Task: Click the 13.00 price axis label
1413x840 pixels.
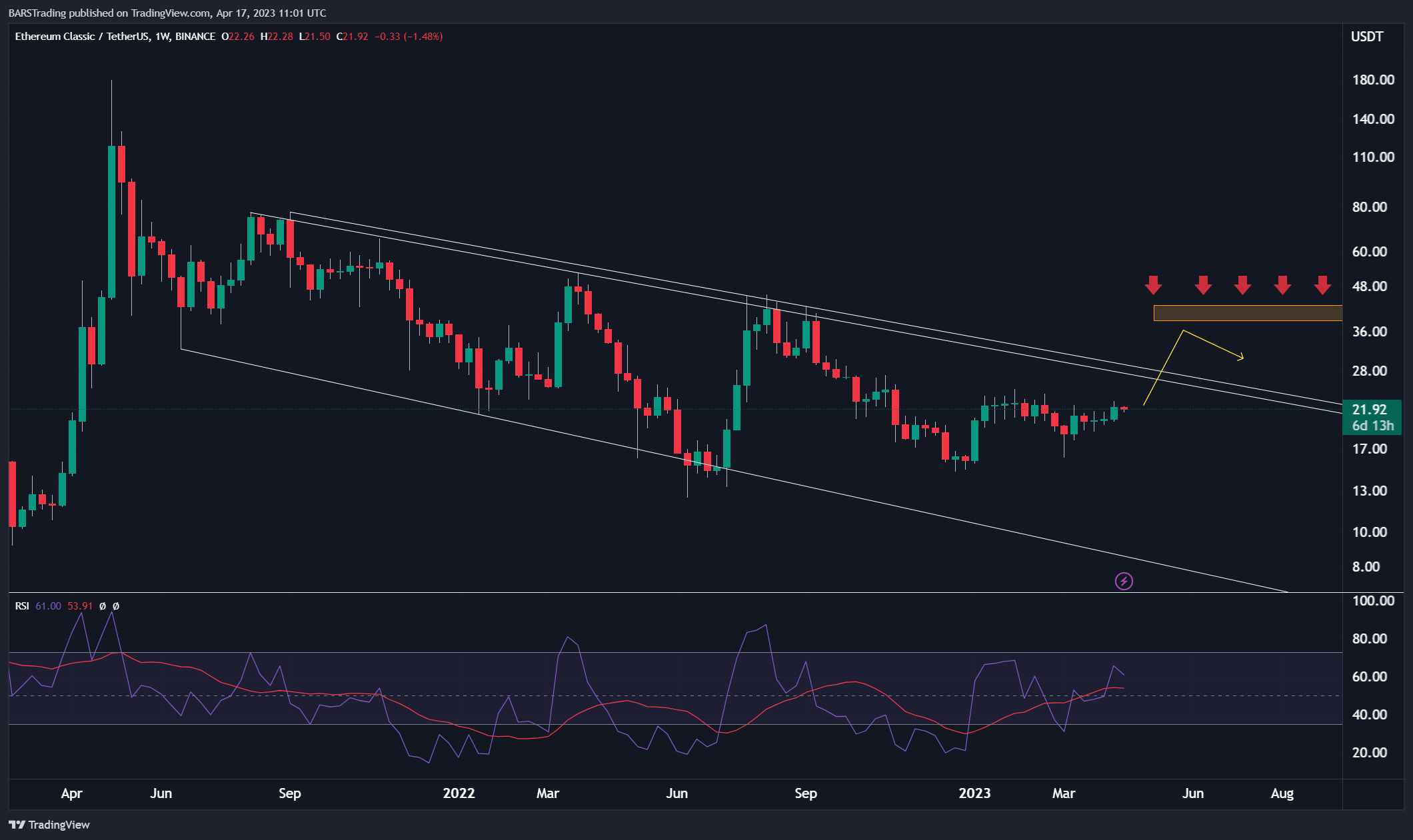Action: click(1370, 491)
